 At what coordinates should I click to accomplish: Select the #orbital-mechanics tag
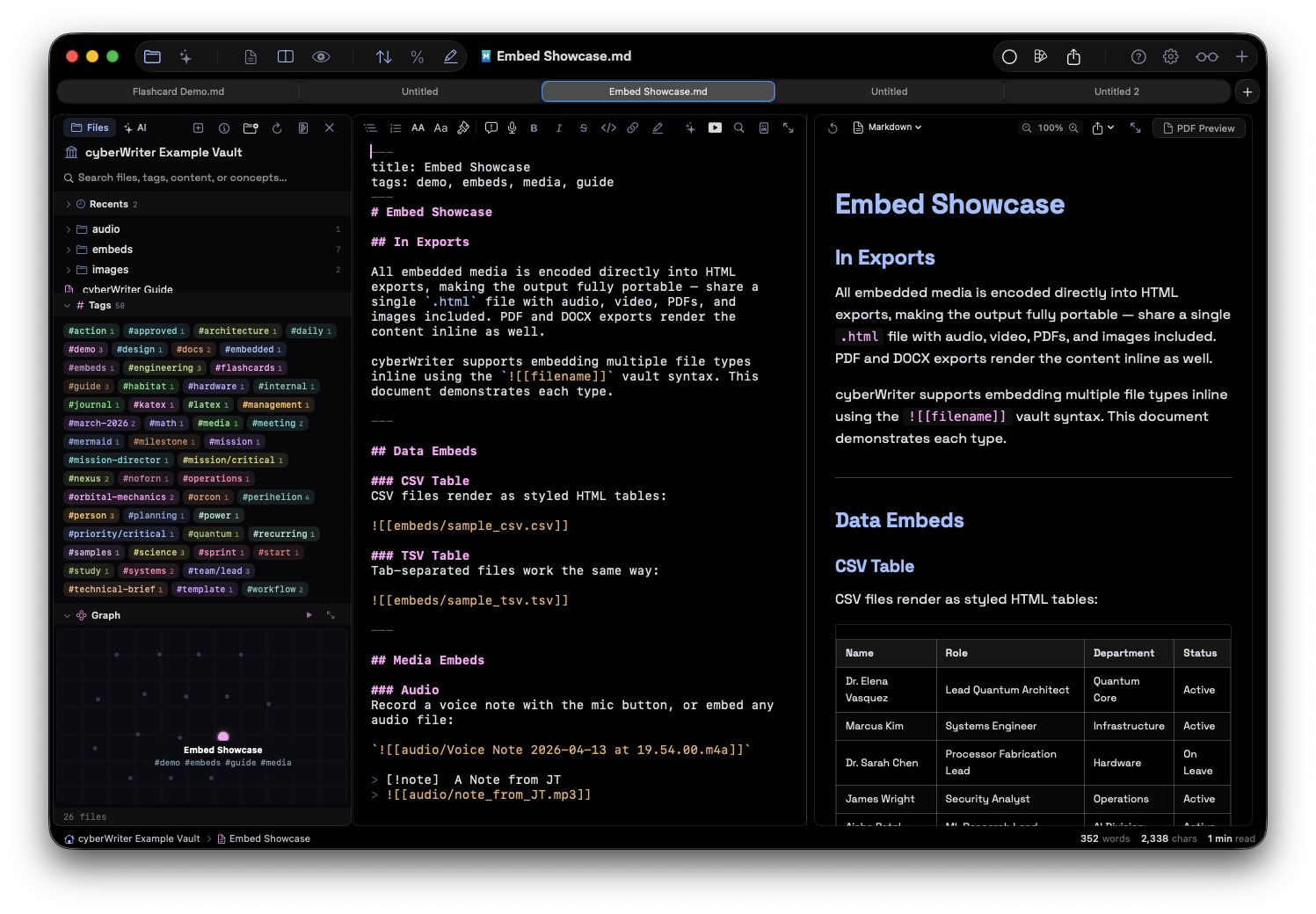(x=121, y=497)
